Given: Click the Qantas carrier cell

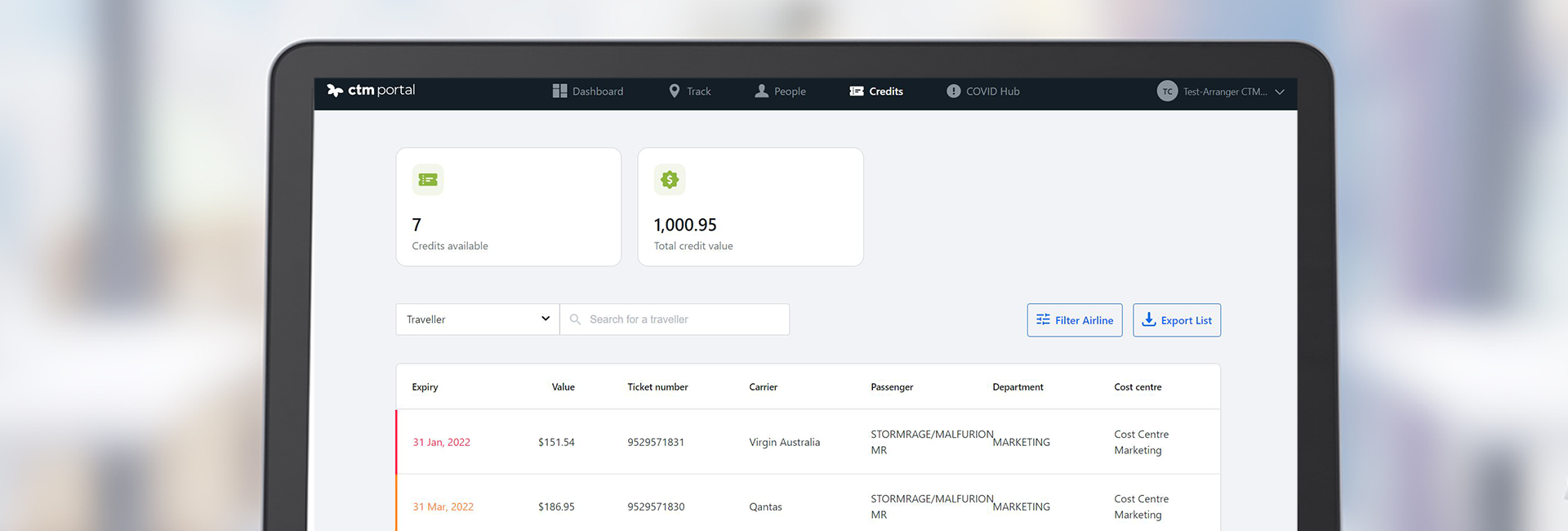Looking at the screenshot, I should click(765, 506).
